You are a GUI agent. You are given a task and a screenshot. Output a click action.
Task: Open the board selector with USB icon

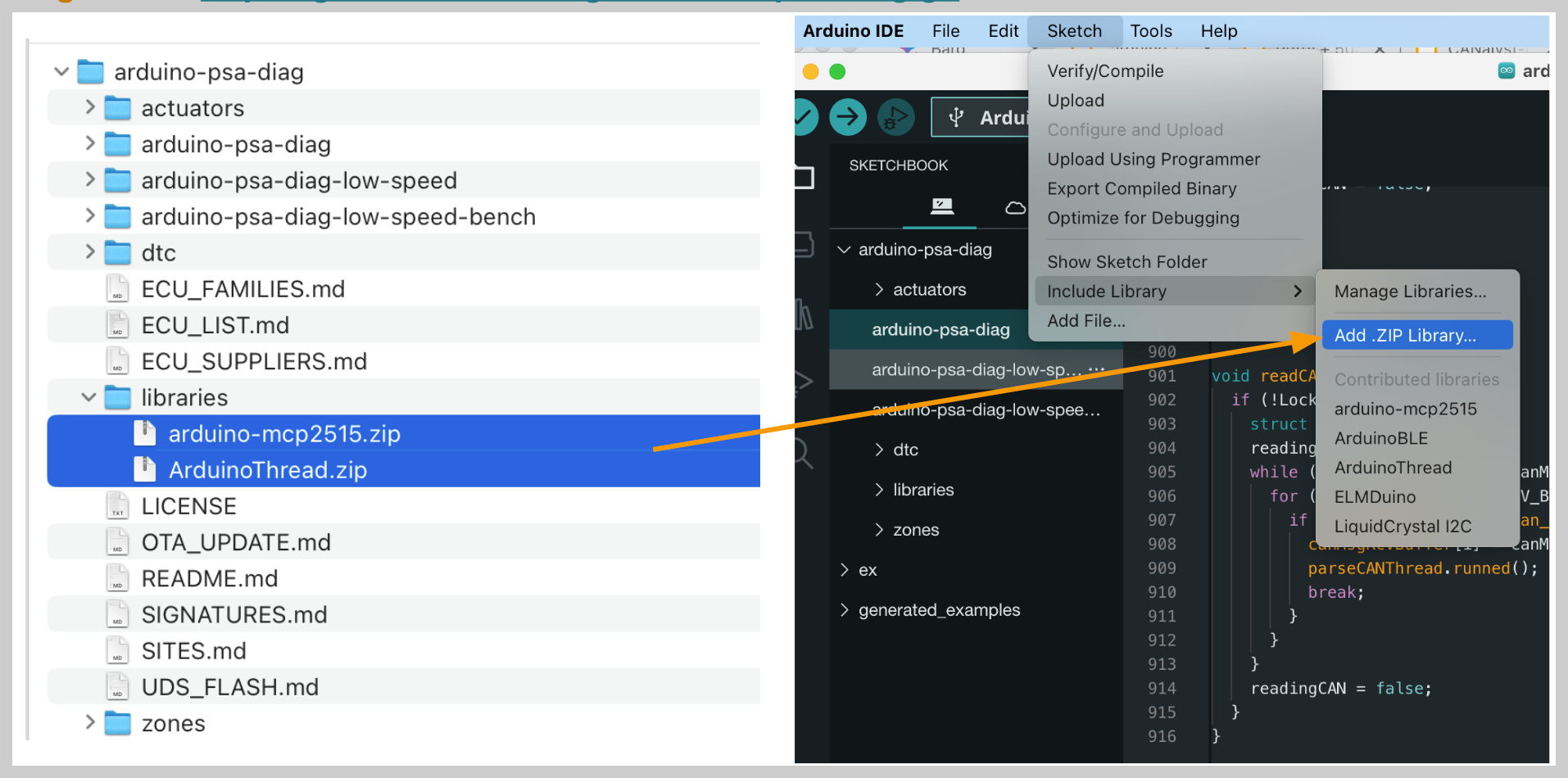click(x=980, y=117)
